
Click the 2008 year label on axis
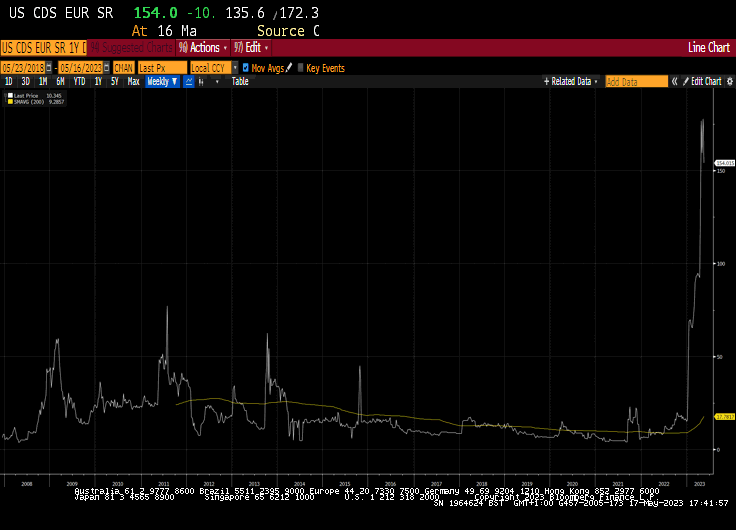click(x=27, y=484)
